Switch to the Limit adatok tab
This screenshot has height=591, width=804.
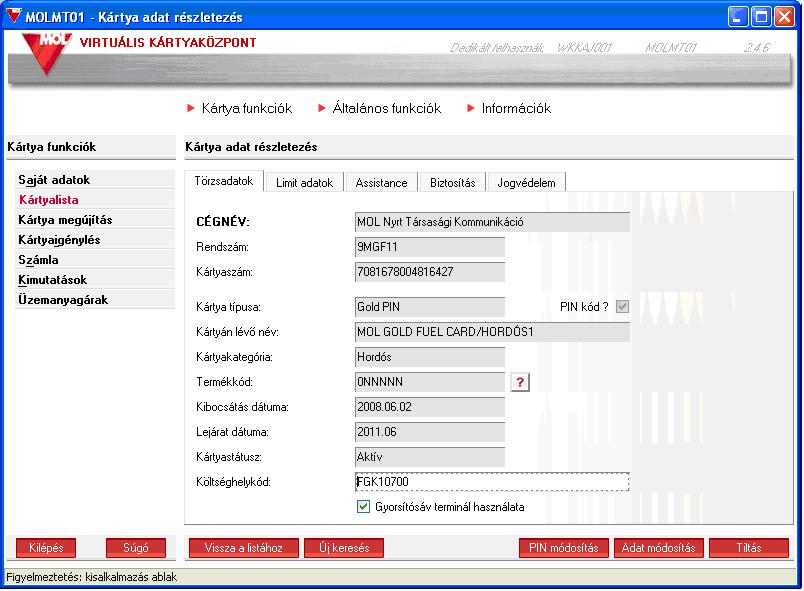305,182
